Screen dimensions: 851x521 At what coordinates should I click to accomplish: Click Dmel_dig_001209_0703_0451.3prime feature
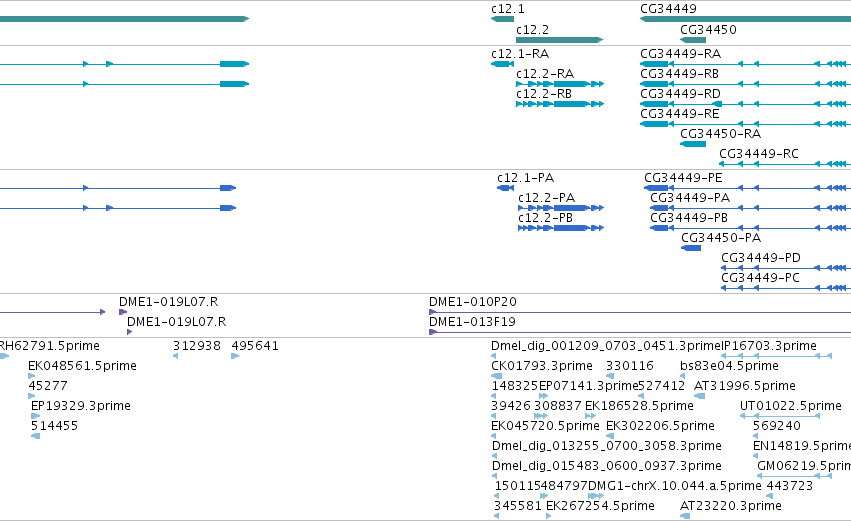click(x=493, y=356)
